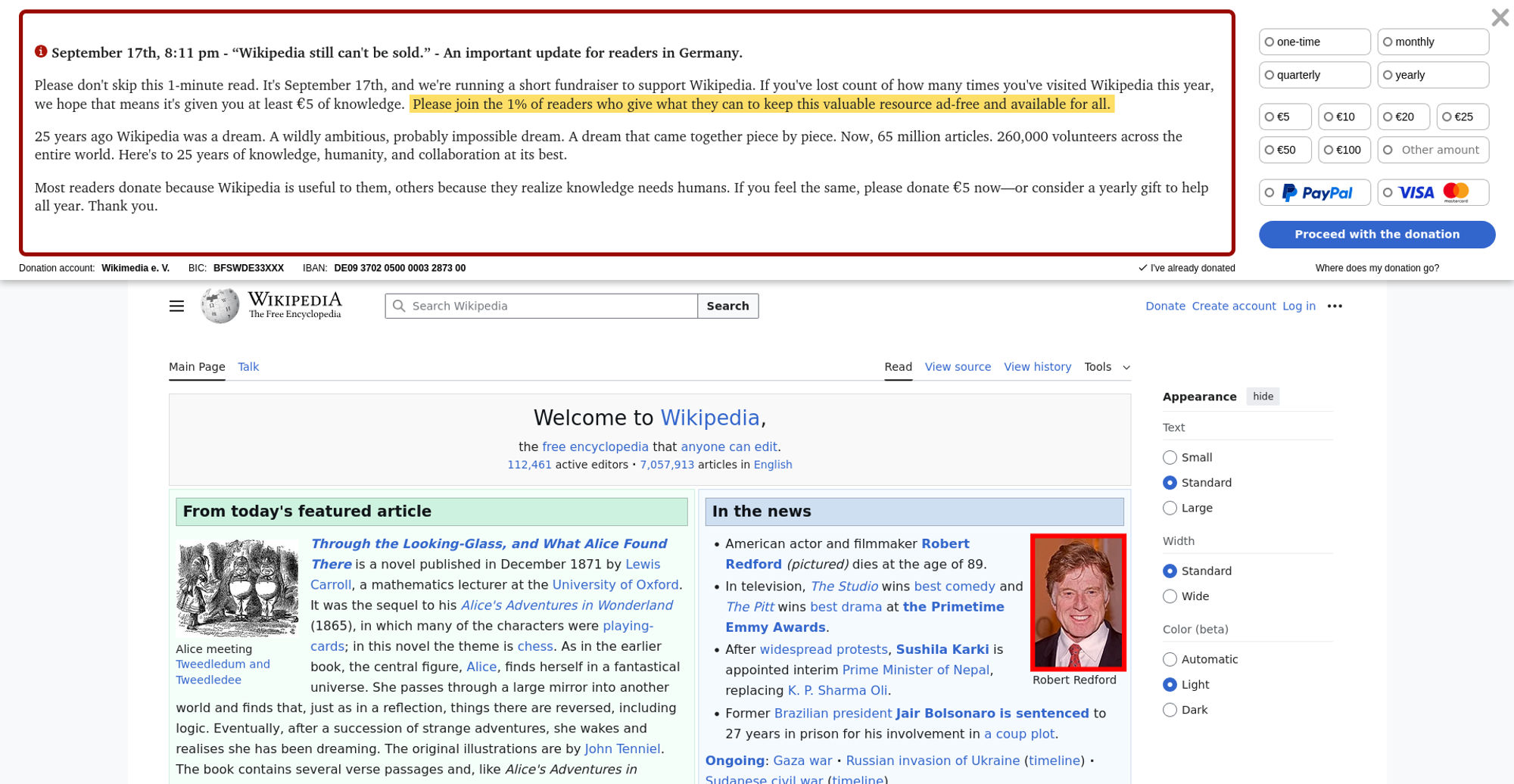Choose the €20 donation amount
This screenshot has height=784, width=1514.
pos(1403,117)
